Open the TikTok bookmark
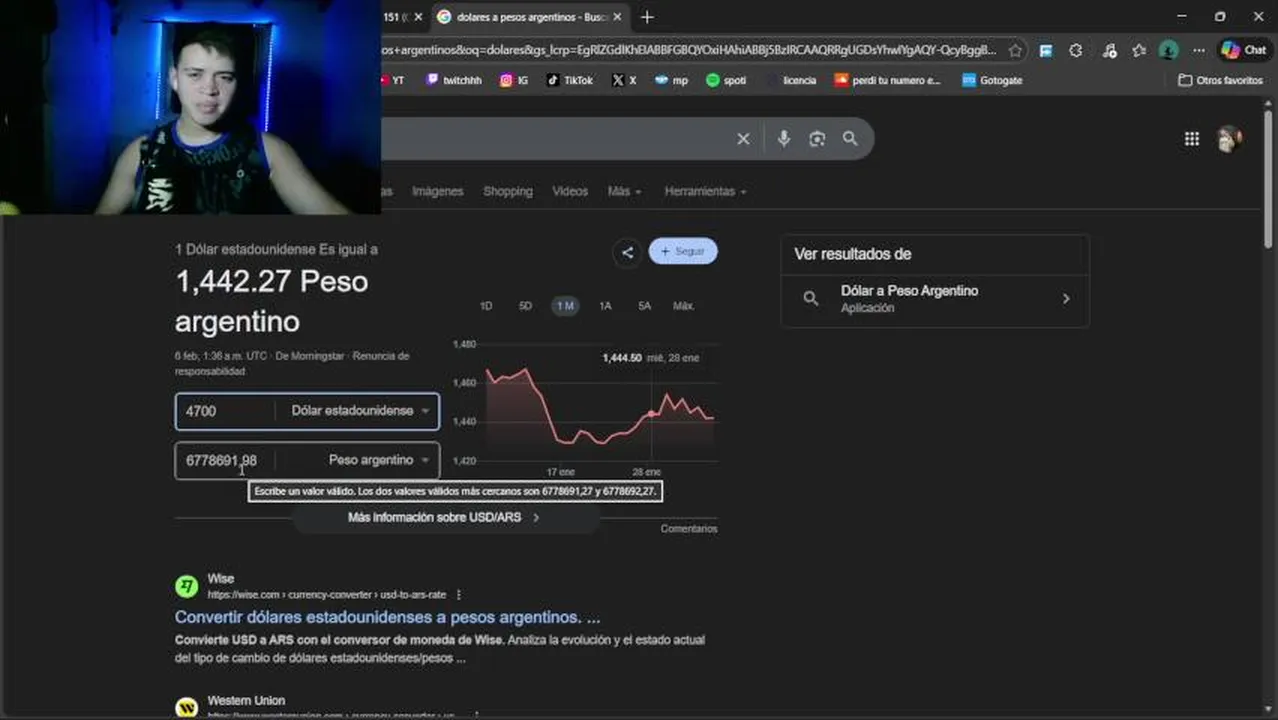 click(x=570, y=80)
